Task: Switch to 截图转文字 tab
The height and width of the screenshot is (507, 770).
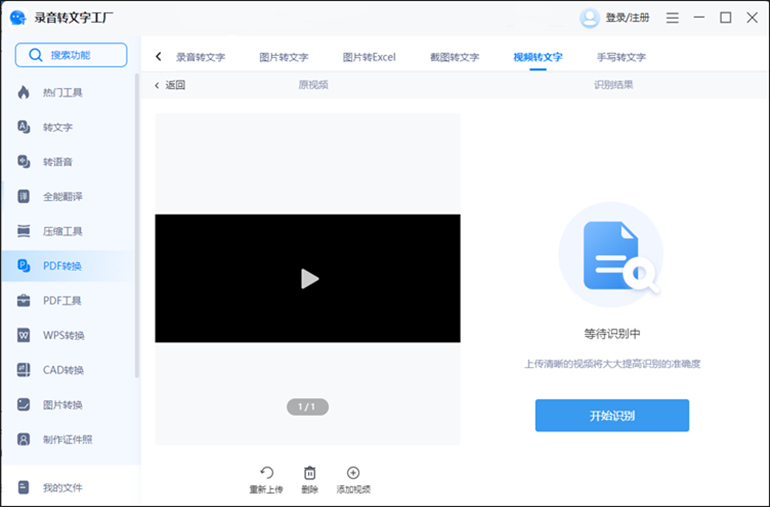Action: [455, 57]
